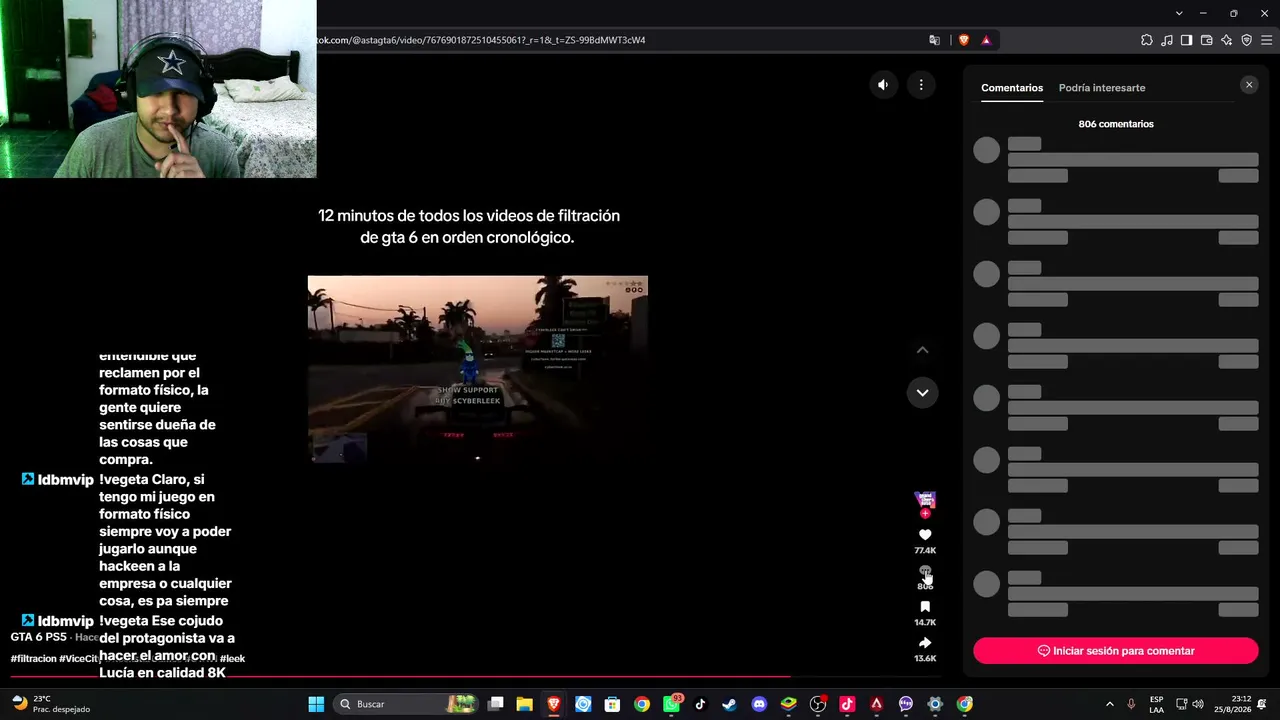This screenshot has width=1280, height=720.
Task: Switch to the Comentarios tab
Action: tap(1012, 88)
